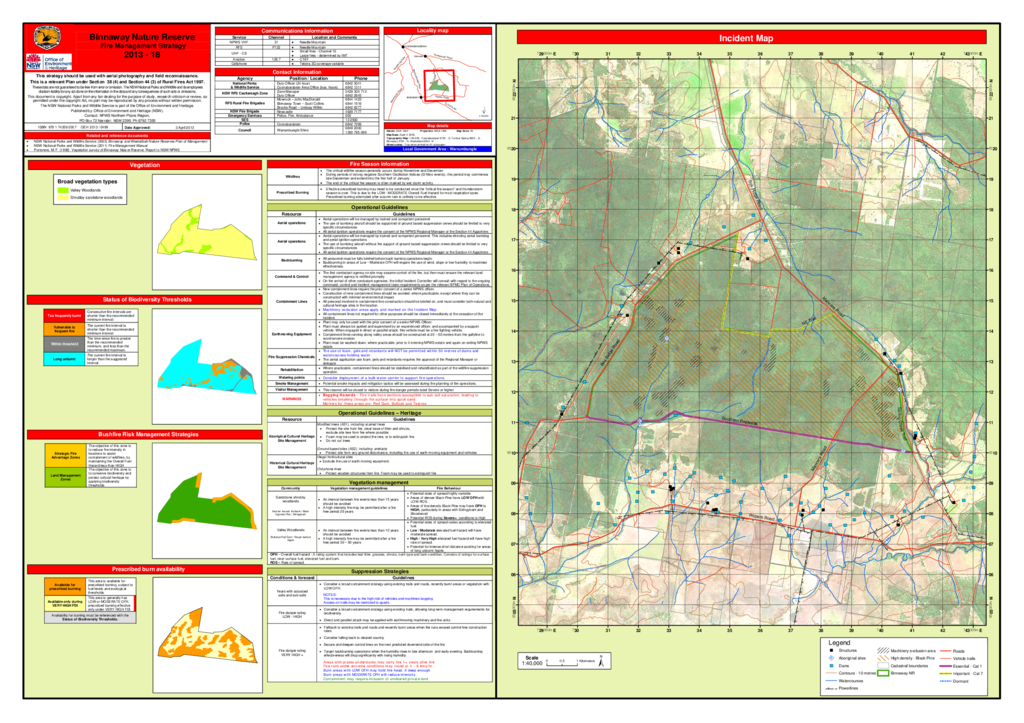
Task: Click the Locality map header
Action: click(x=438, y=31)
